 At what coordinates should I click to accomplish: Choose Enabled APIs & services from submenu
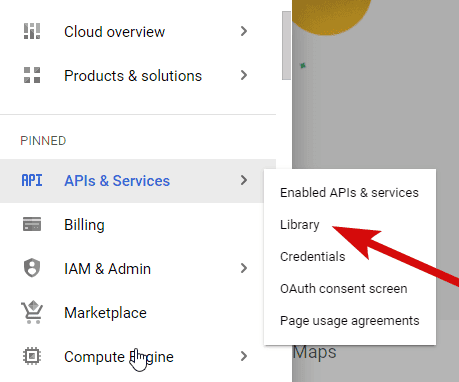(x=349, y=193)
